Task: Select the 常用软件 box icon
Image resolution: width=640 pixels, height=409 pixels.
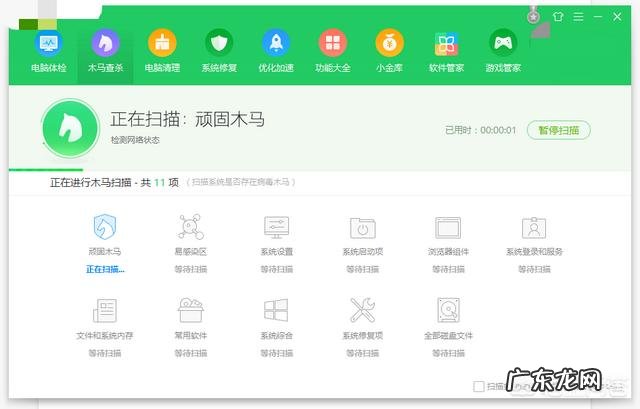Action: click(x=191, y=310)
